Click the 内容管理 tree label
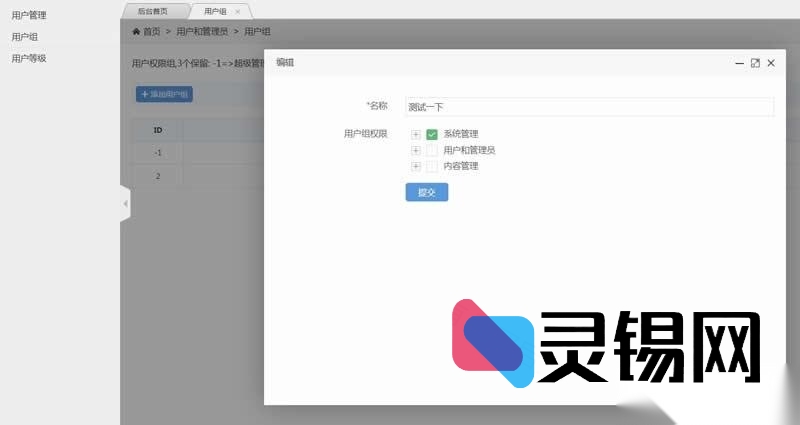The image size is (800, 425). [461, 166]
